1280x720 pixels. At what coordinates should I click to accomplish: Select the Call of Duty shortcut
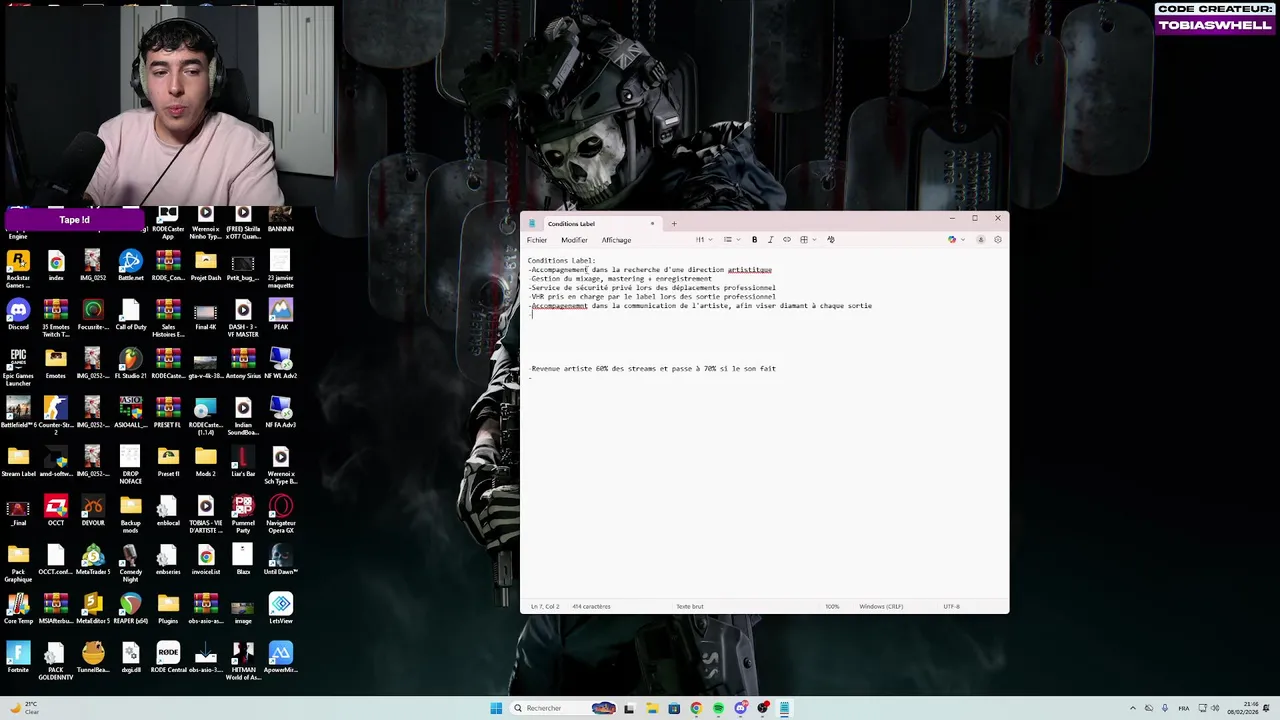[131, 315]
